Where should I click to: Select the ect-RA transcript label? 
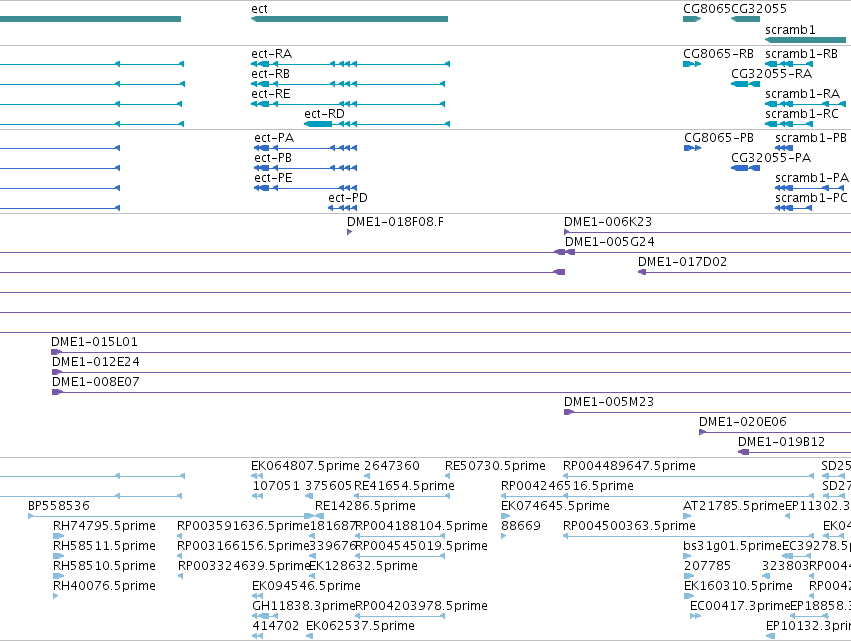point(271,54)
